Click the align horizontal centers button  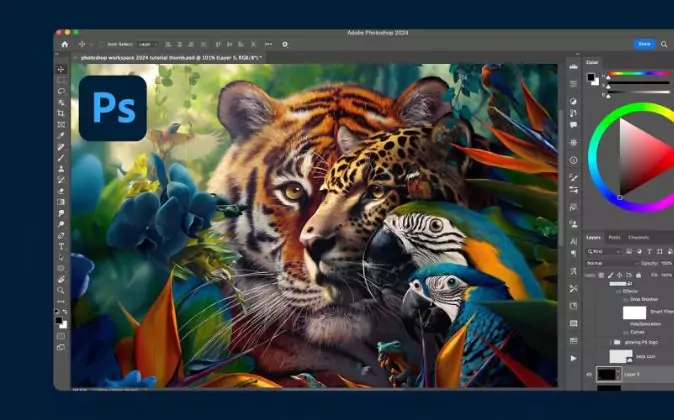click(179, 44)
